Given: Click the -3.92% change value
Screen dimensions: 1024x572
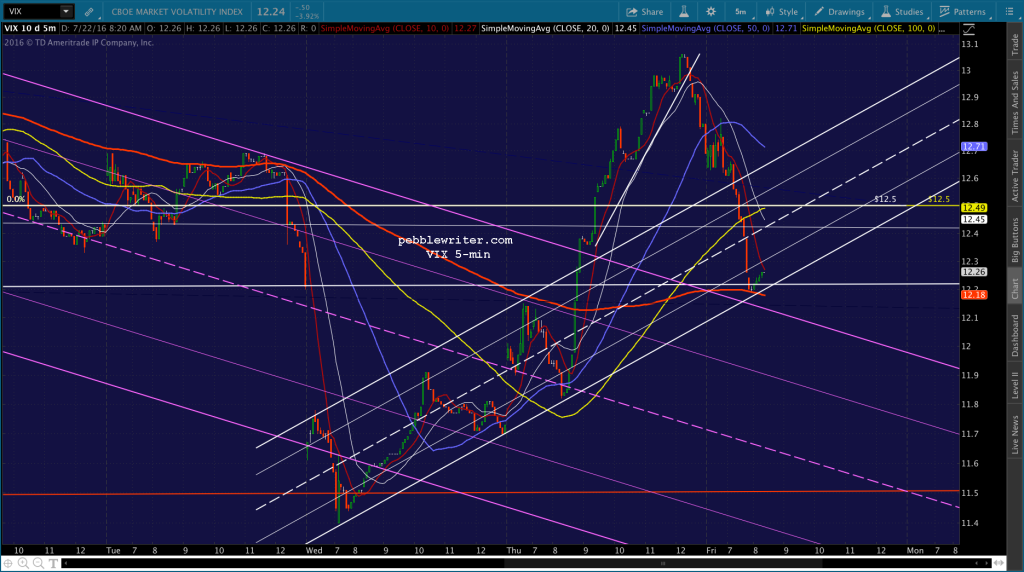Looking at the screenshot, I should point(308,16).
